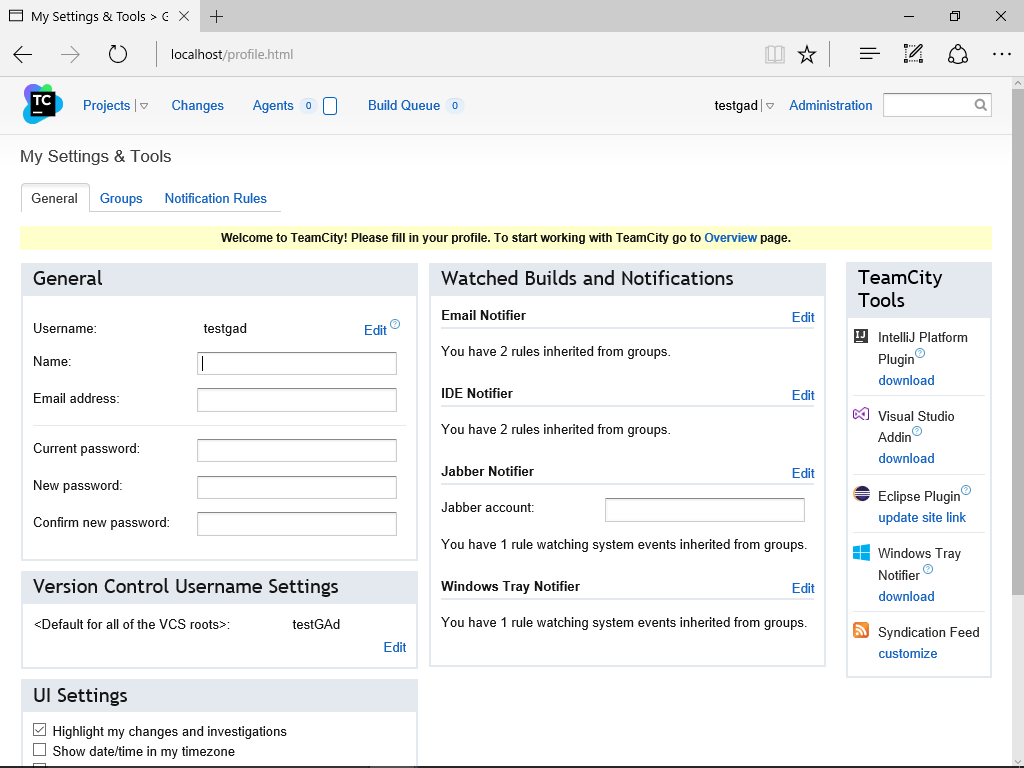Focus the New password field
Viewport: 1024px width, 768px height.
pos(296,487)
